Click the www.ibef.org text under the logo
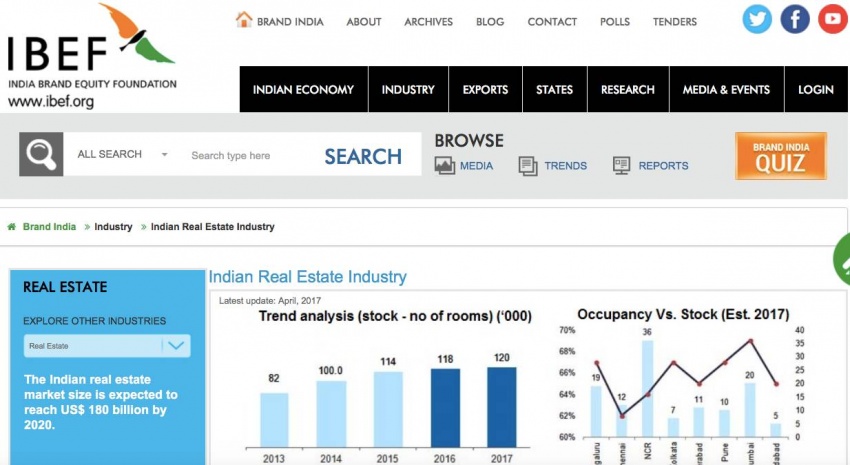This screenshot has width=850, height=465. tap(51, 101)
